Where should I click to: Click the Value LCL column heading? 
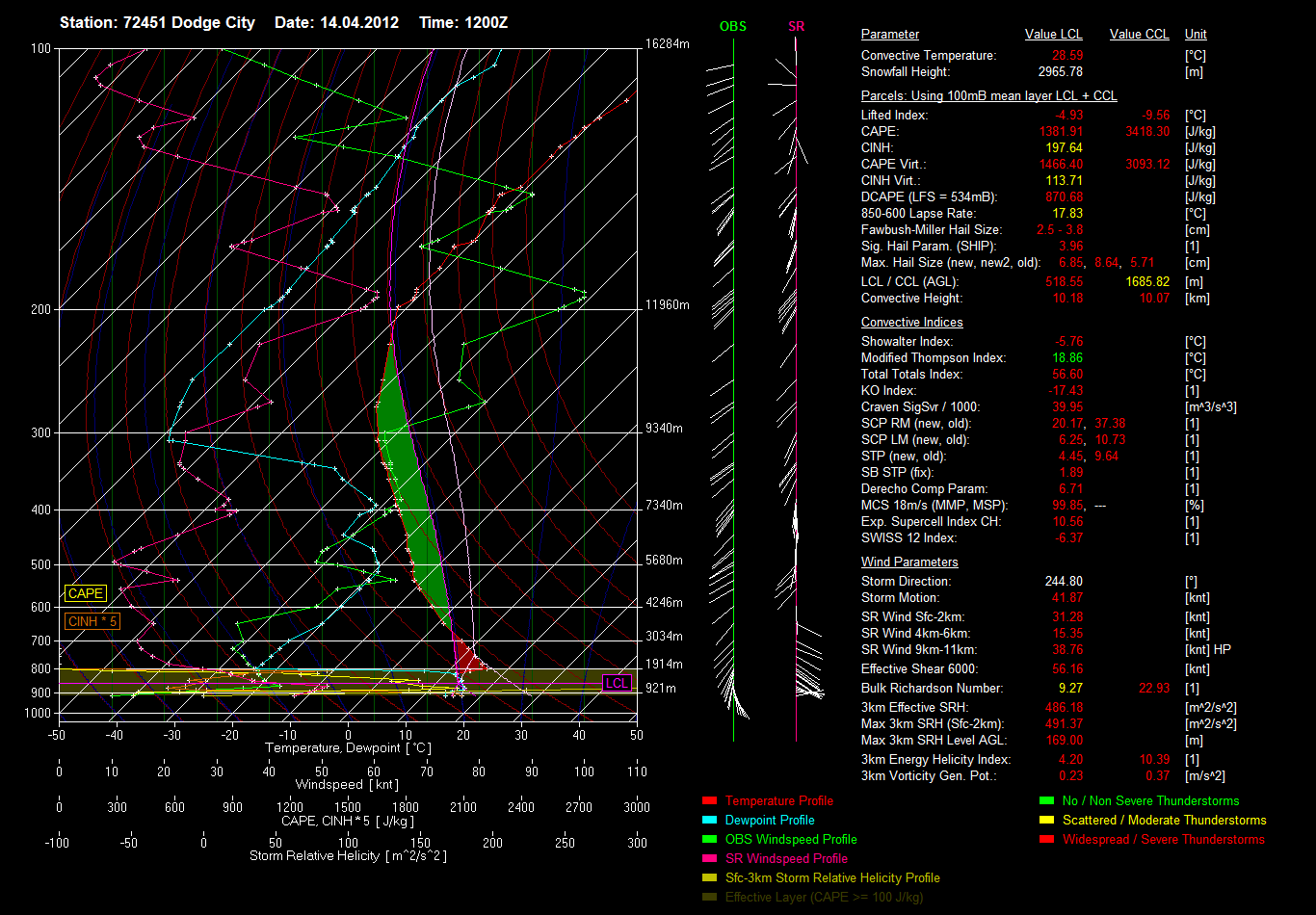click(x=1054, y=35)
